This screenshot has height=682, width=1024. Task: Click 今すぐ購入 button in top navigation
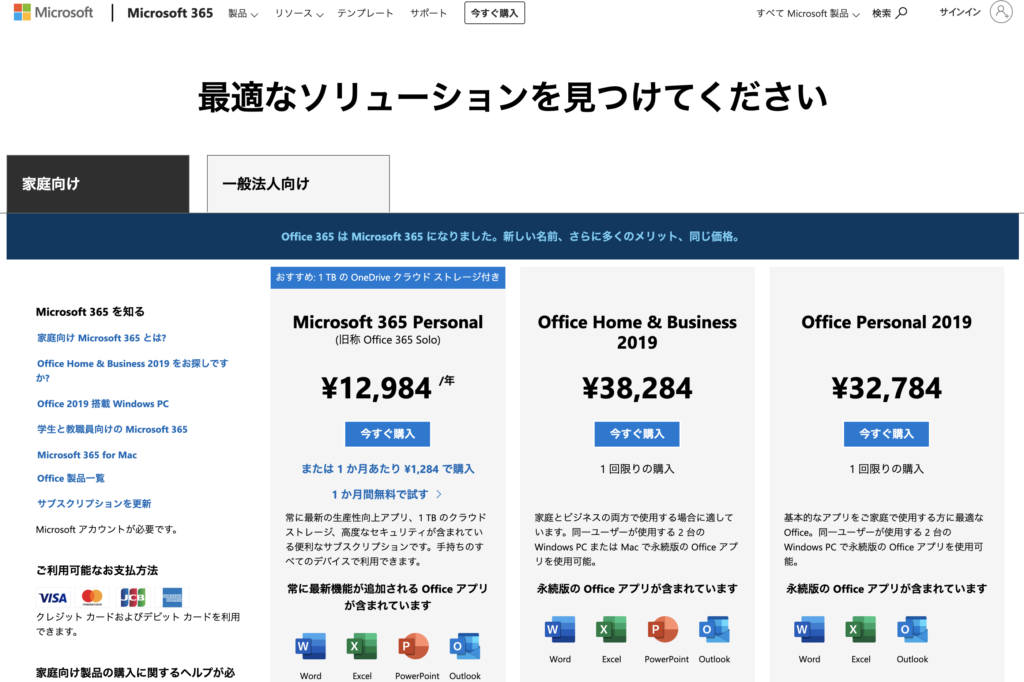click(x=494, y=13)
